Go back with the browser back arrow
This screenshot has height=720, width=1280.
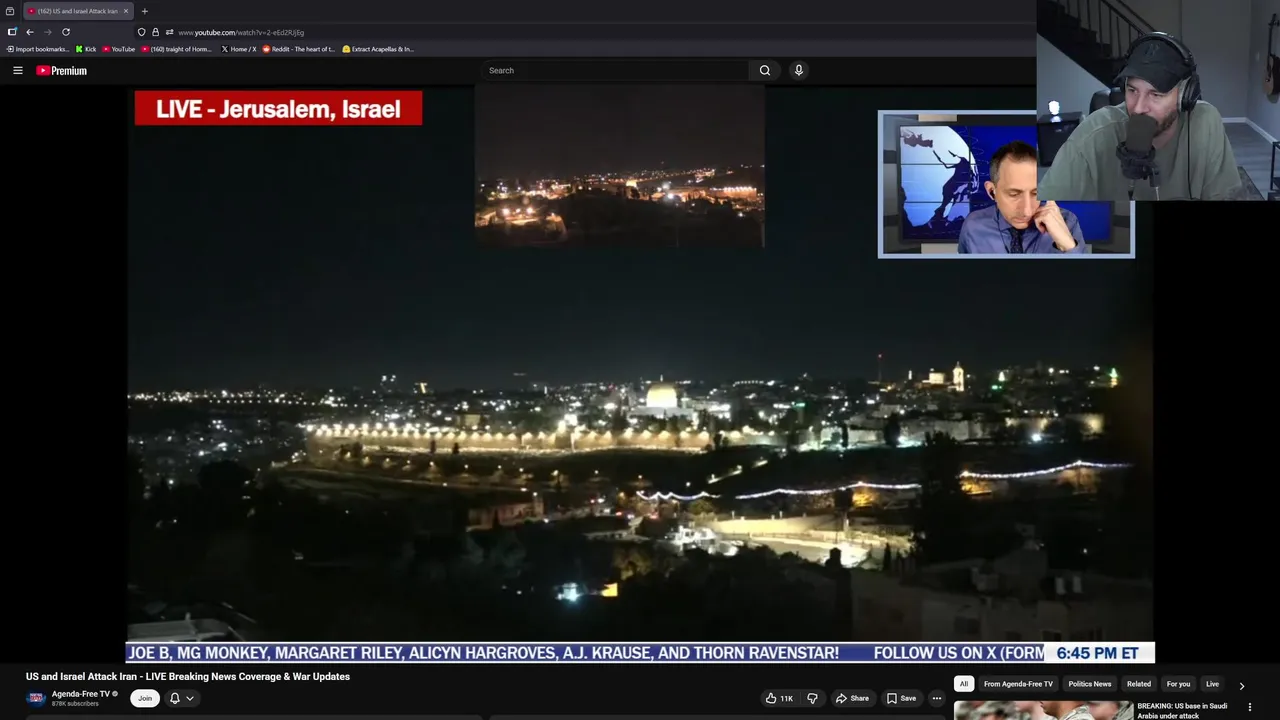click(30, 32)
